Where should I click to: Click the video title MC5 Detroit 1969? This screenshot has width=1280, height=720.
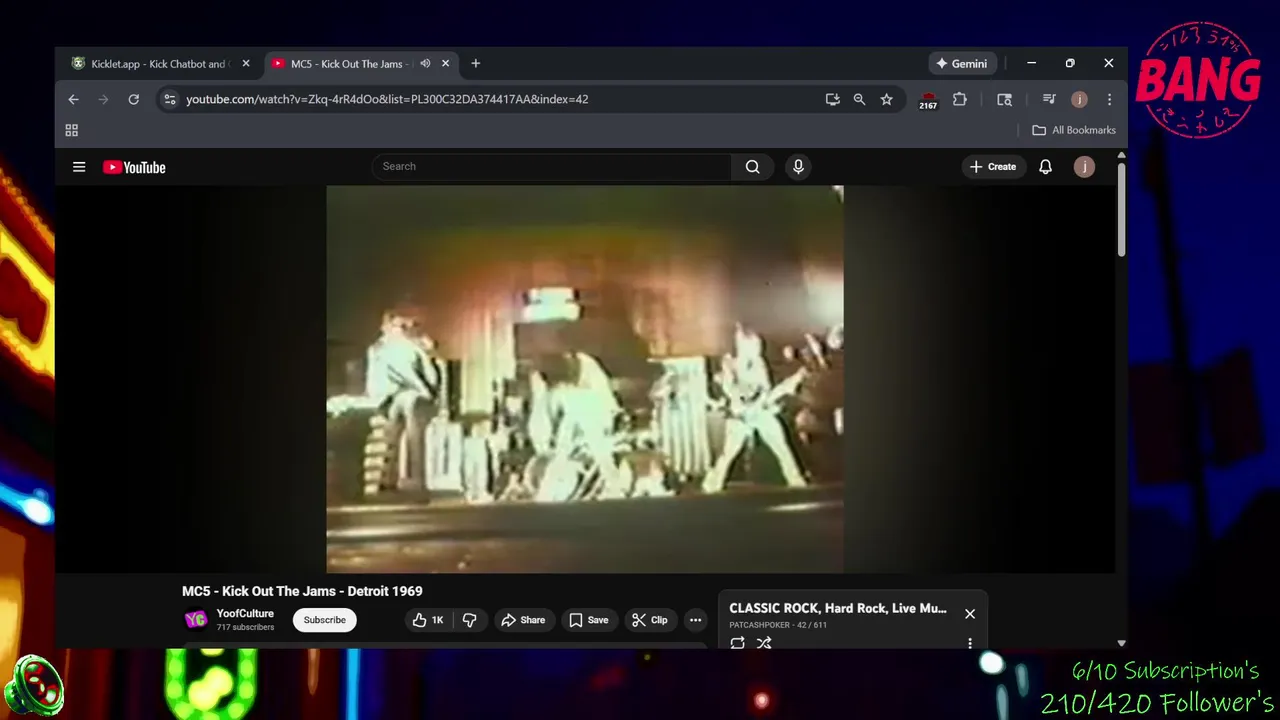click(302, 592)
